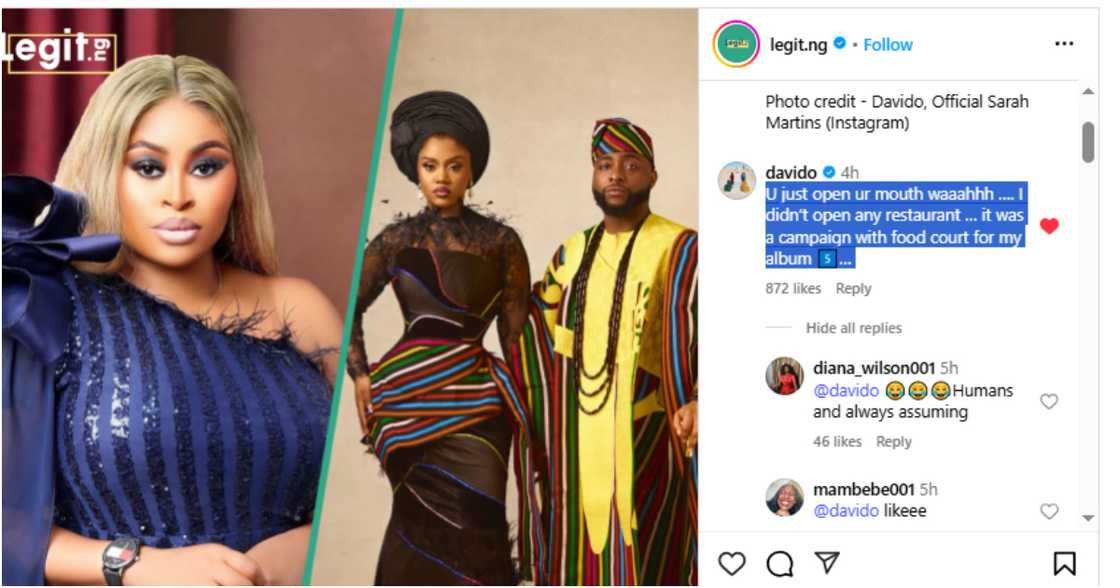Open comments via speech bubble icon
Image resolution: width=1120 pixels, height=588 pixels.
coord(779,563)
